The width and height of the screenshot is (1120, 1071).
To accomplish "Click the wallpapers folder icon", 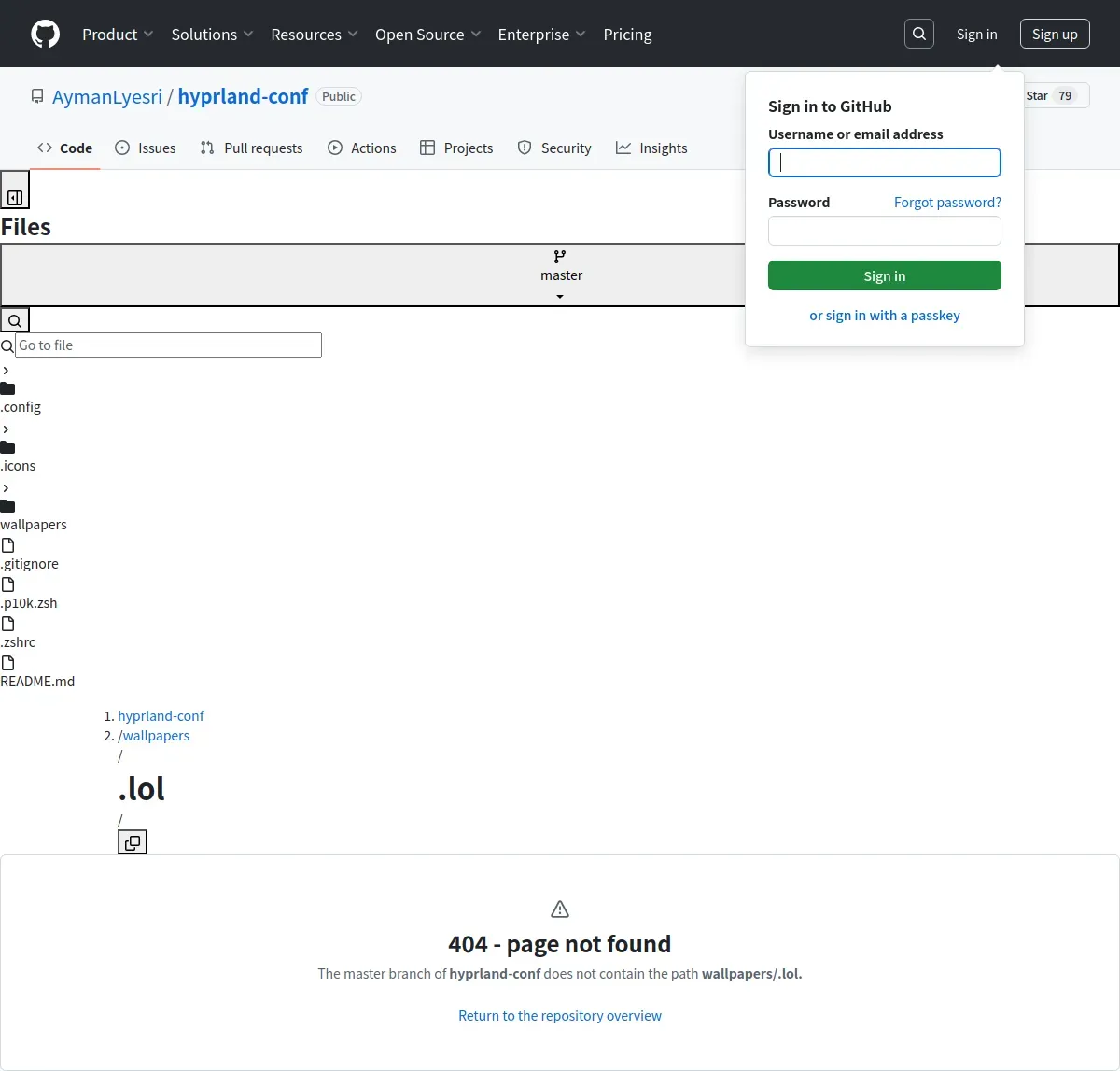I will coord(7,506).
